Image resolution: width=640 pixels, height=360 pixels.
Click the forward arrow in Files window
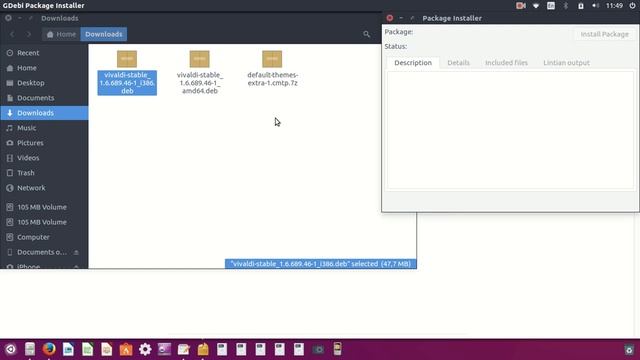point(28,34)
